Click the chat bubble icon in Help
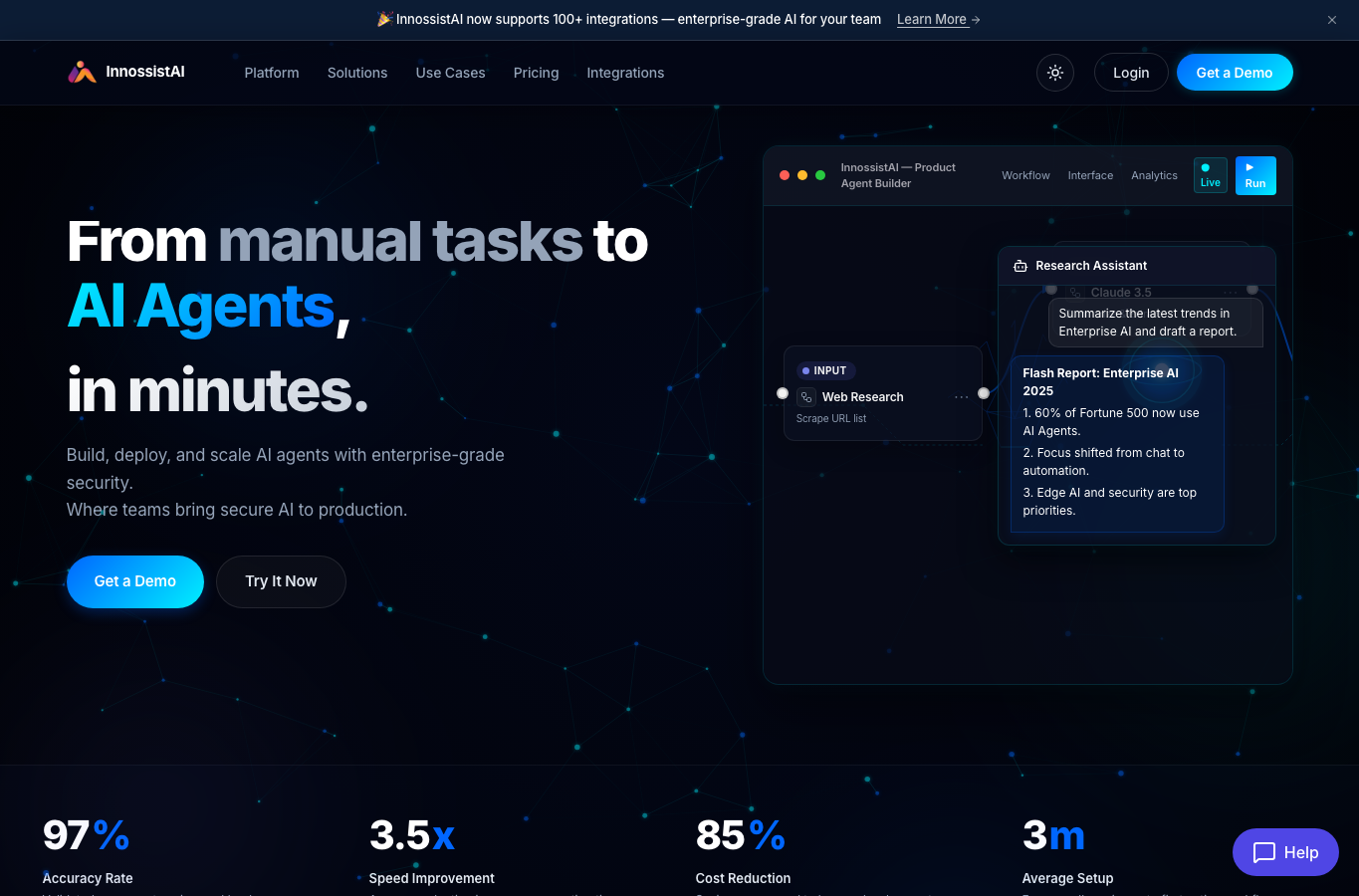 [x=1263, y=852]
